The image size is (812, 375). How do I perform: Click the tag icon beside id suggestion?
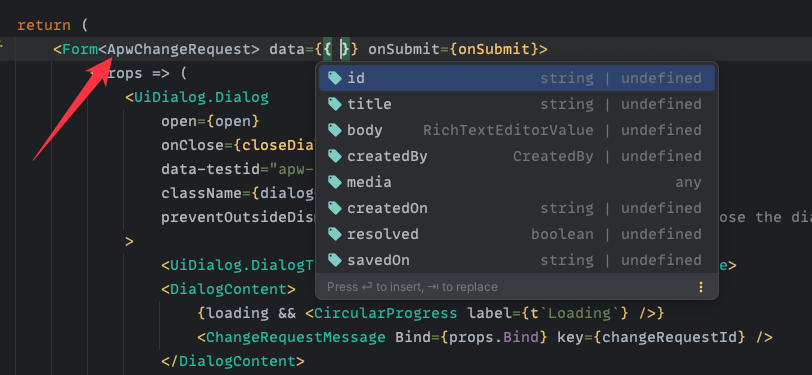[335, 78]
